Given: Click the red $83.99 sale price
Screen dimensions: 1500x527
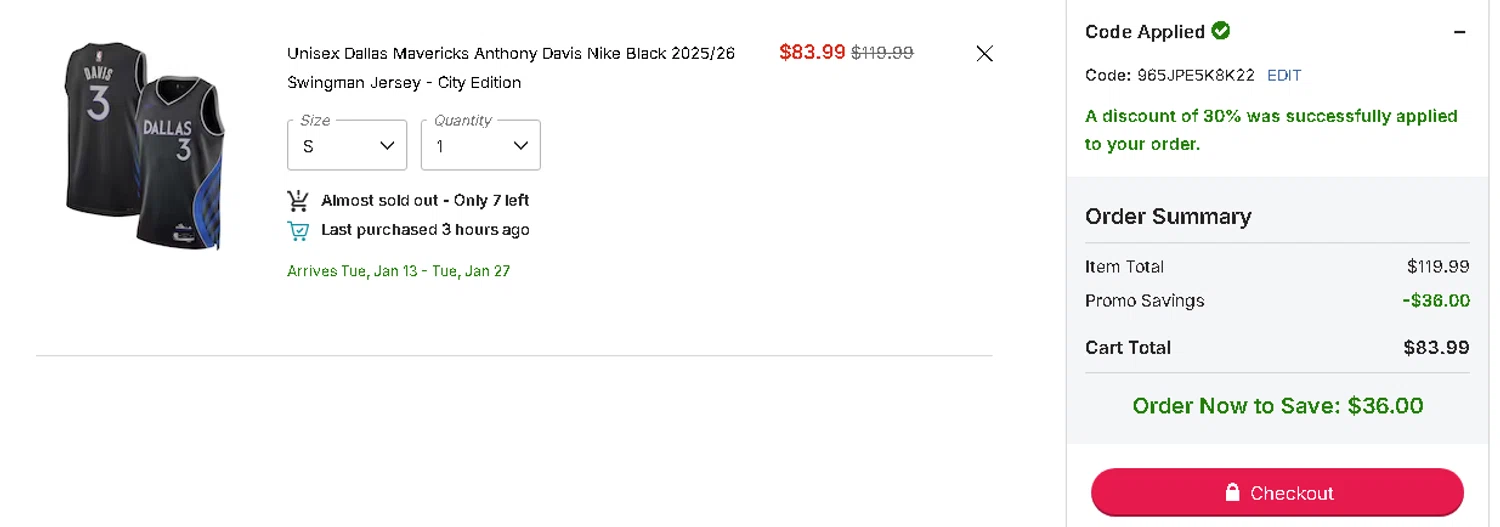Looking at the screenshot, I should [x=812, y=53].
